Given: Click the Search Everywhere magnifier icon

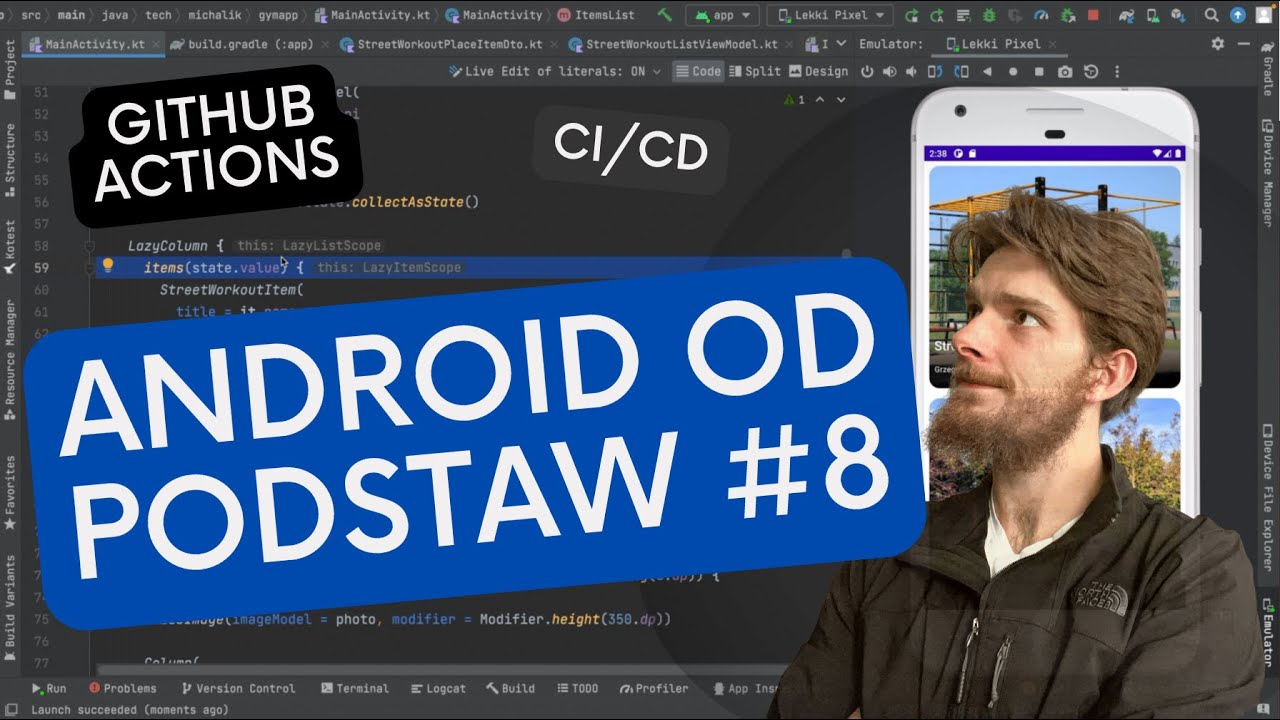Looking at the screenshot, I should pyautogui.click(x=1212, y=15).
